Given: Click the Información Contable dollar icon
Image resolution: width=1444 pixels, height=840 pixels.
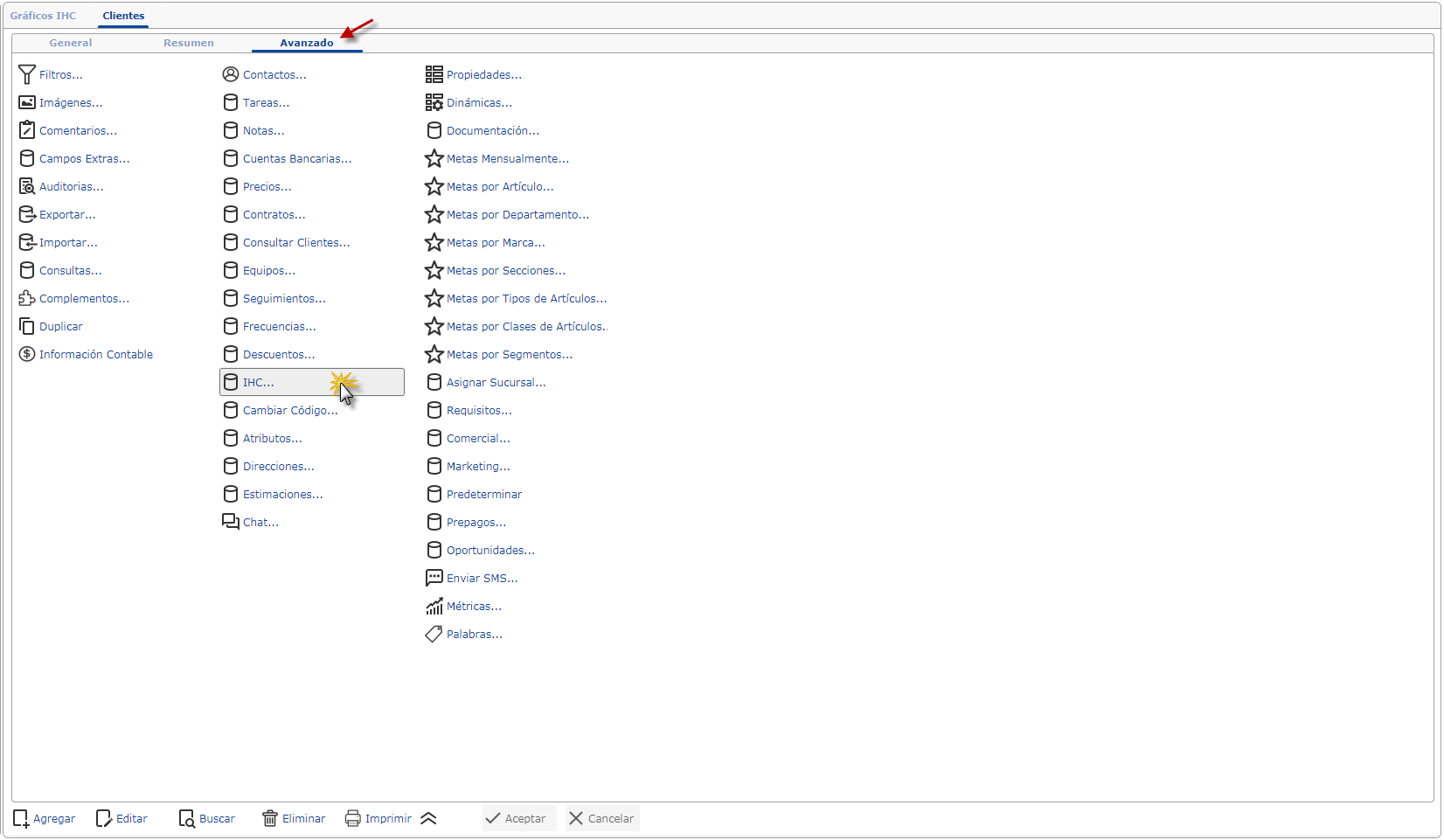Looking at the screenshot, I should [27, 355].
